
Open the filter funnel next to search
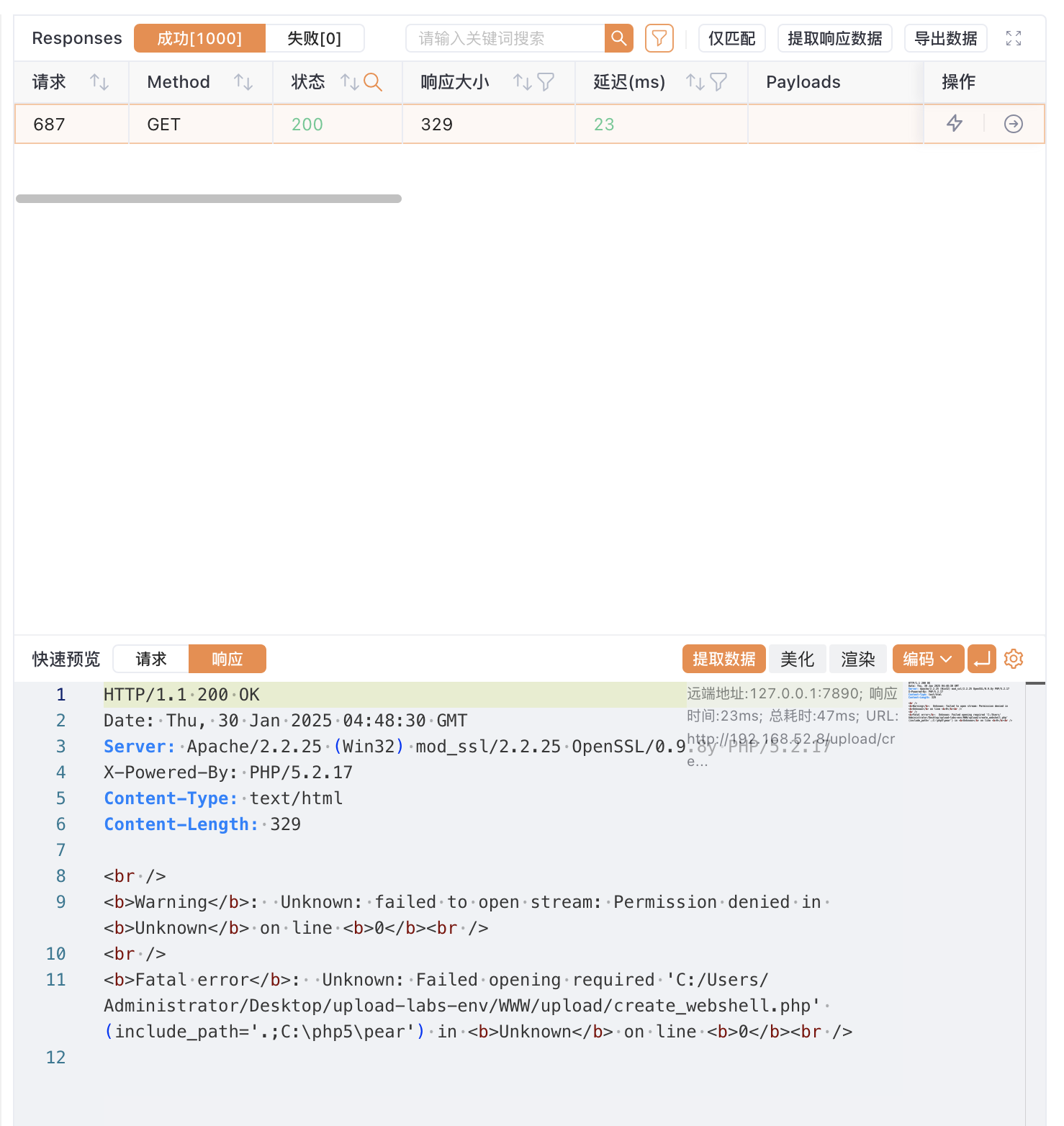click(x=659, y=38)
